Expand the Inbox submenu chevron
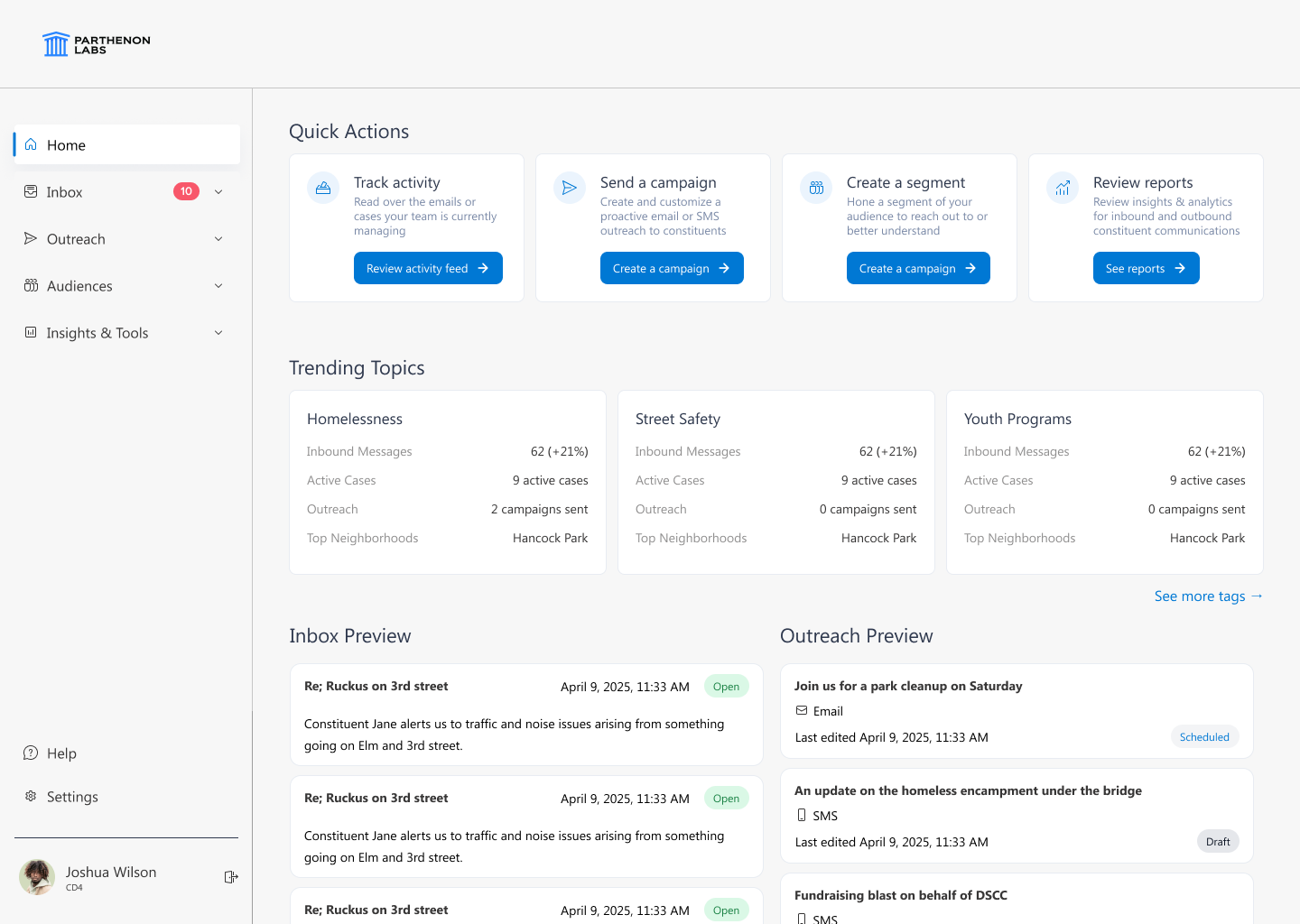This screenshot has height=924, width=1300. point(218,191)
